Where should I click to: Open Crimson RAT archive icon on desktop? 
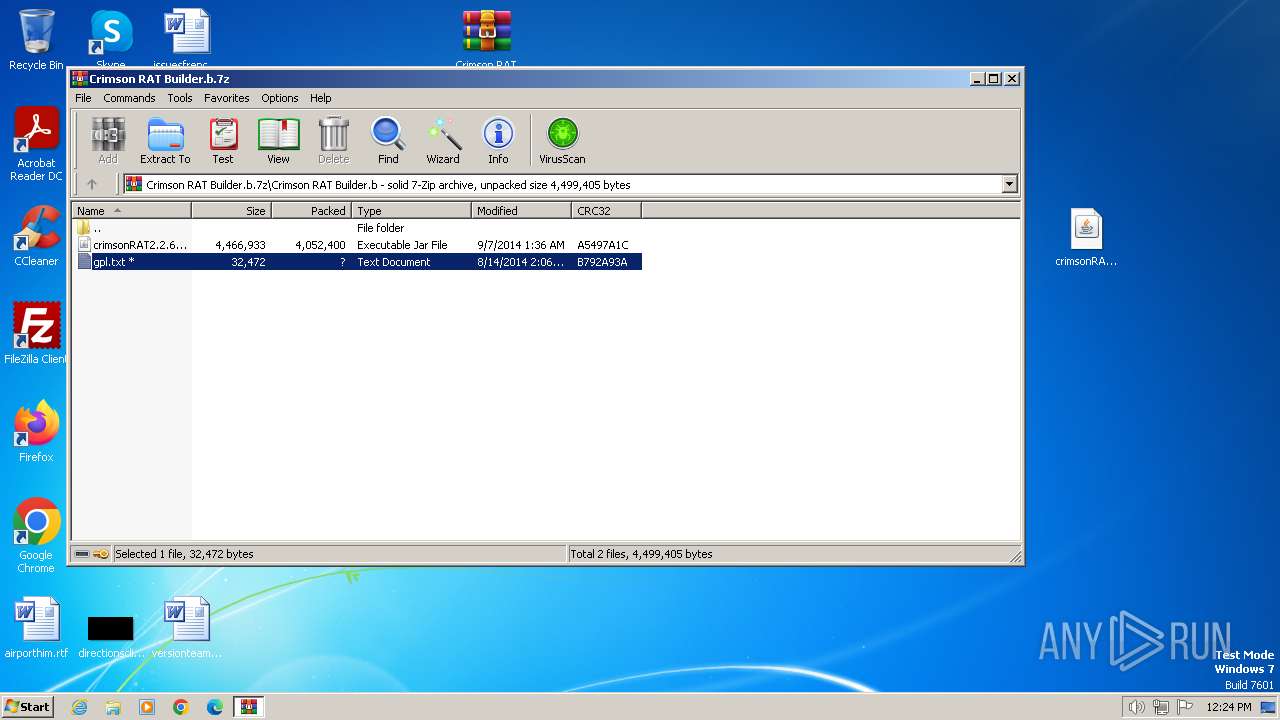click(487, 40)
